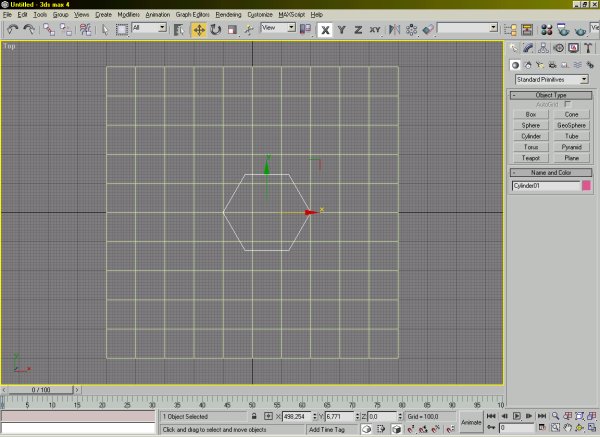Image resolution: width=600 pixels, height=437 pixels.
Task: Open the Standard Primitives dropdown
Action: coord(551,79)
